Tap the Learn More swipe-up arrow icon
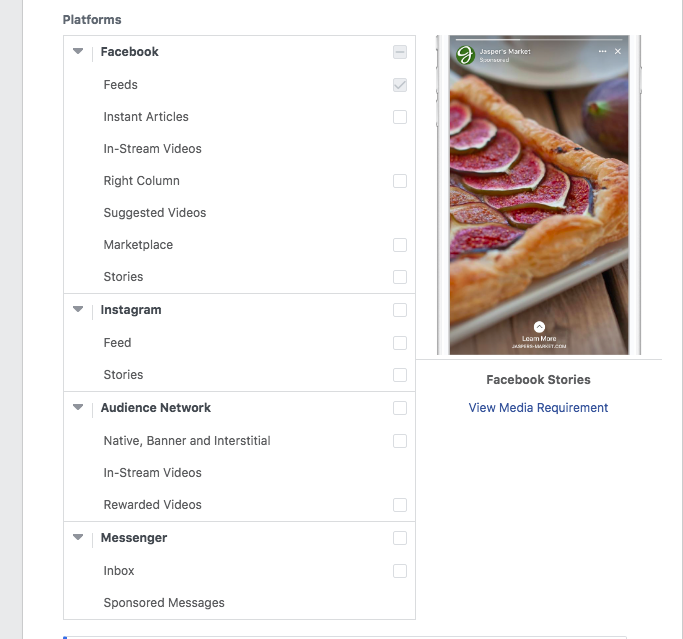This screenshot has width=683, height=639. tap(539, 327)
